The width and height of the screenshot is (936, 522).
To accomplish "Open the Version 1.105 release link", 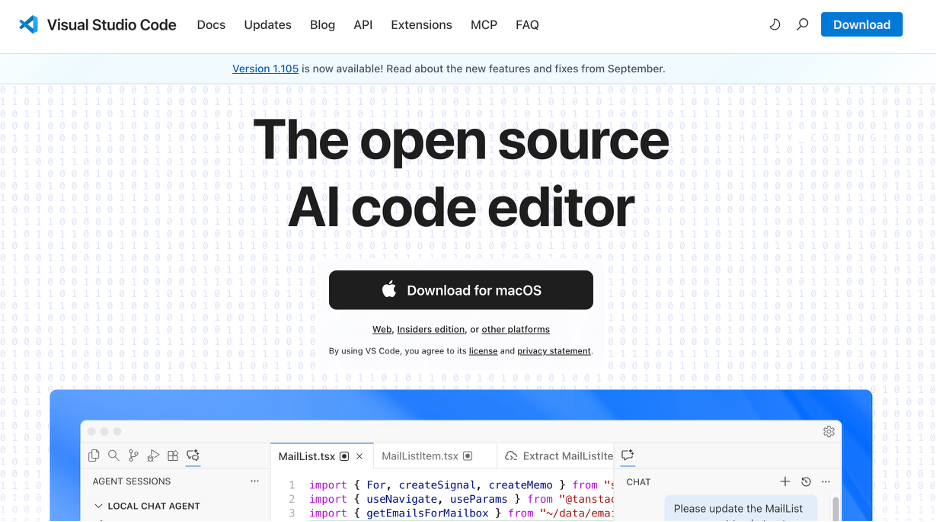I will 265,69.
